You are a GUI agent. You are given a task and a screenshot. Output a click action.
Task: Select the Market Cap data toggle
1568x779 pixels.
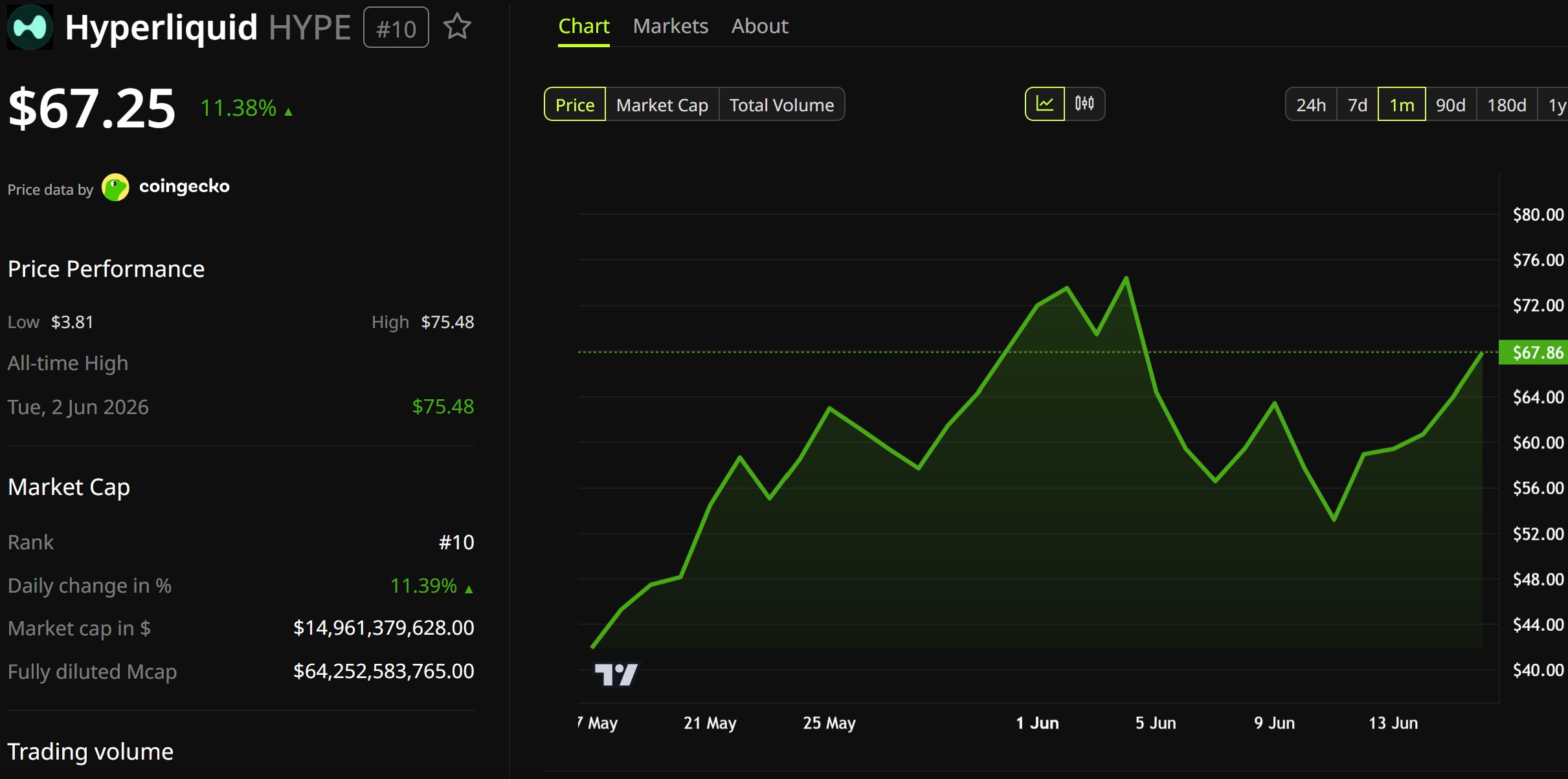(x=662, y=104)
